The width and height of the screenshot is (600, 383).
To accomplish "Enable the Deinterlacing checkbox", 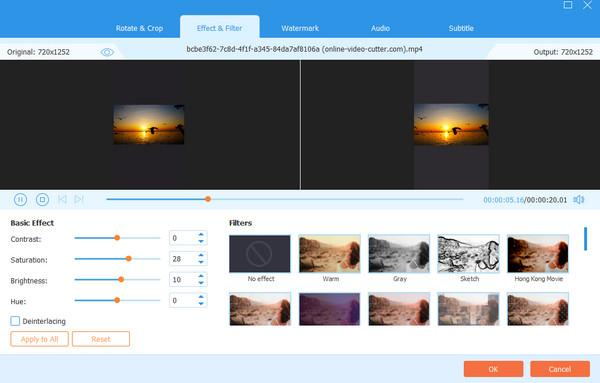I will 15,321.
